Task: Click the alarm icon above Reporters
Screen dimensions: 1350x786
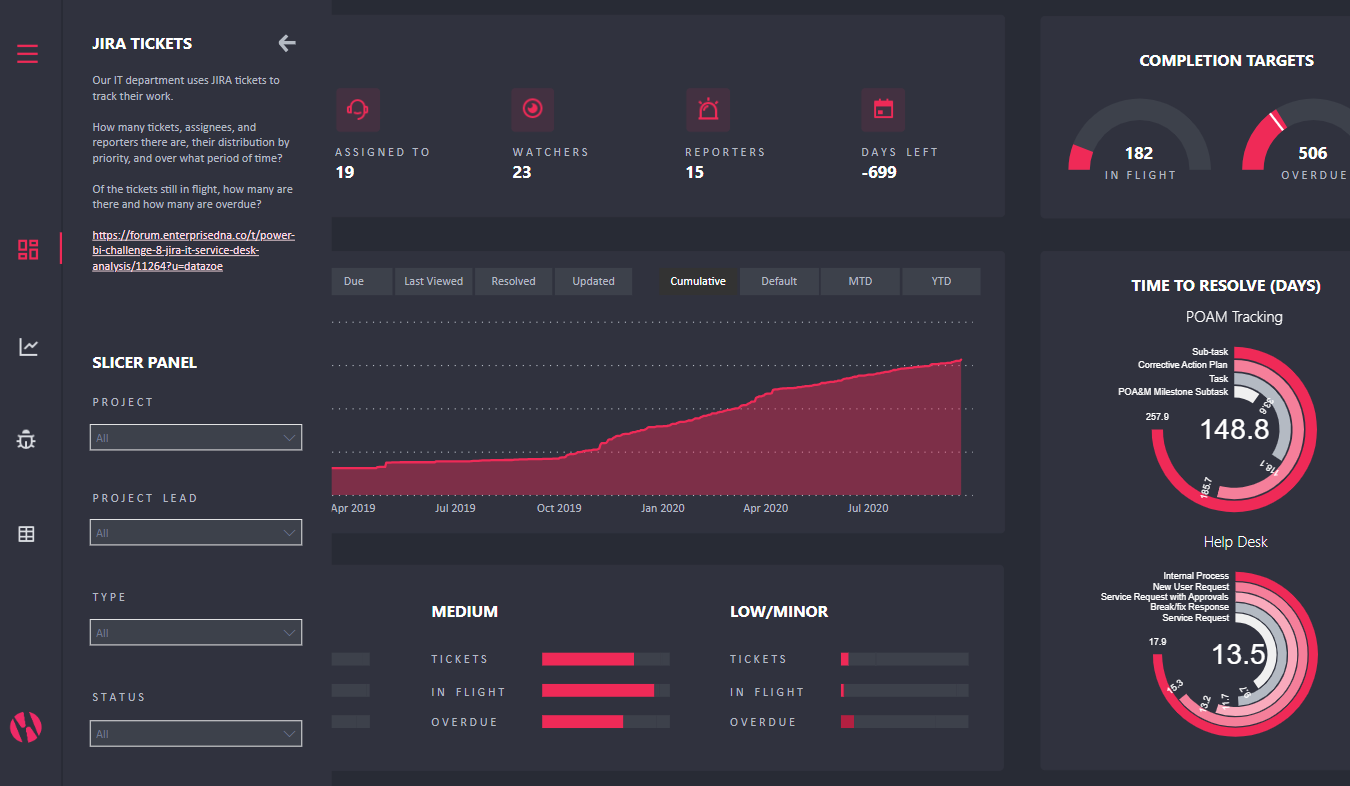Action: click(707, 109)
